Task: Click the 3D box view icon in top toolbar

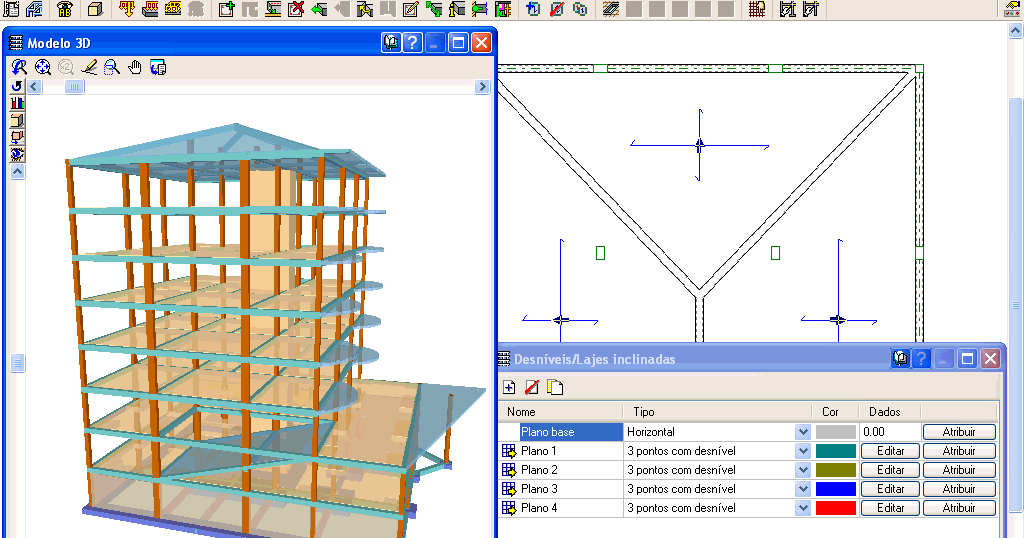Action: tap(95, 8)
